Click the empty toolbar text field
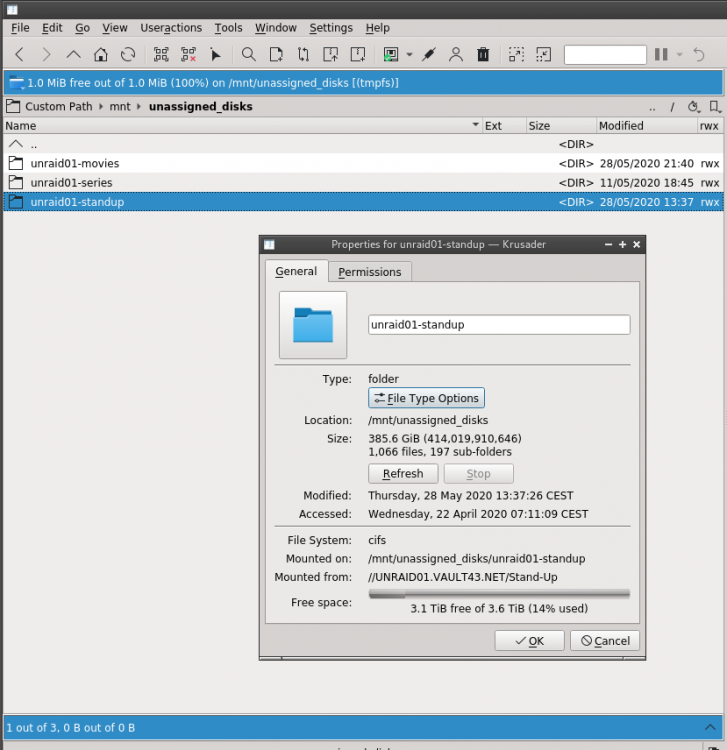 pos(605,55)
